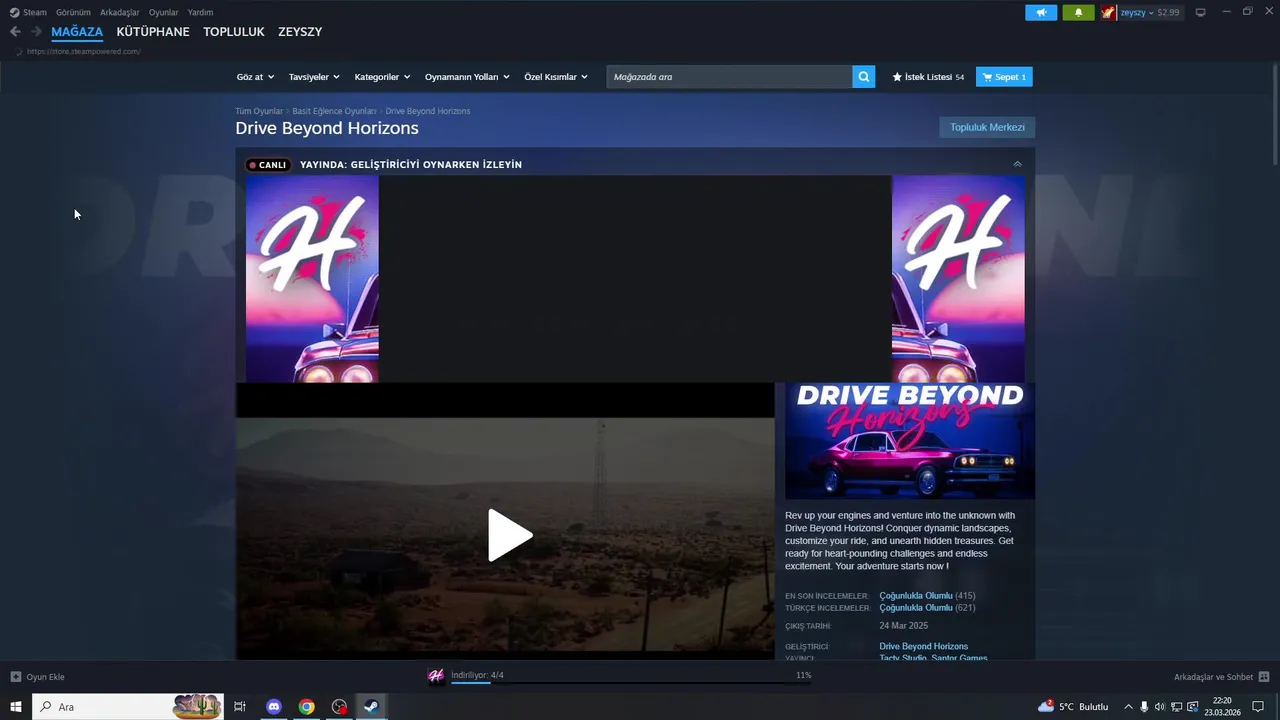Expand the Tavsiyeler dropdown
The image size is (1280, 720).
314,77
